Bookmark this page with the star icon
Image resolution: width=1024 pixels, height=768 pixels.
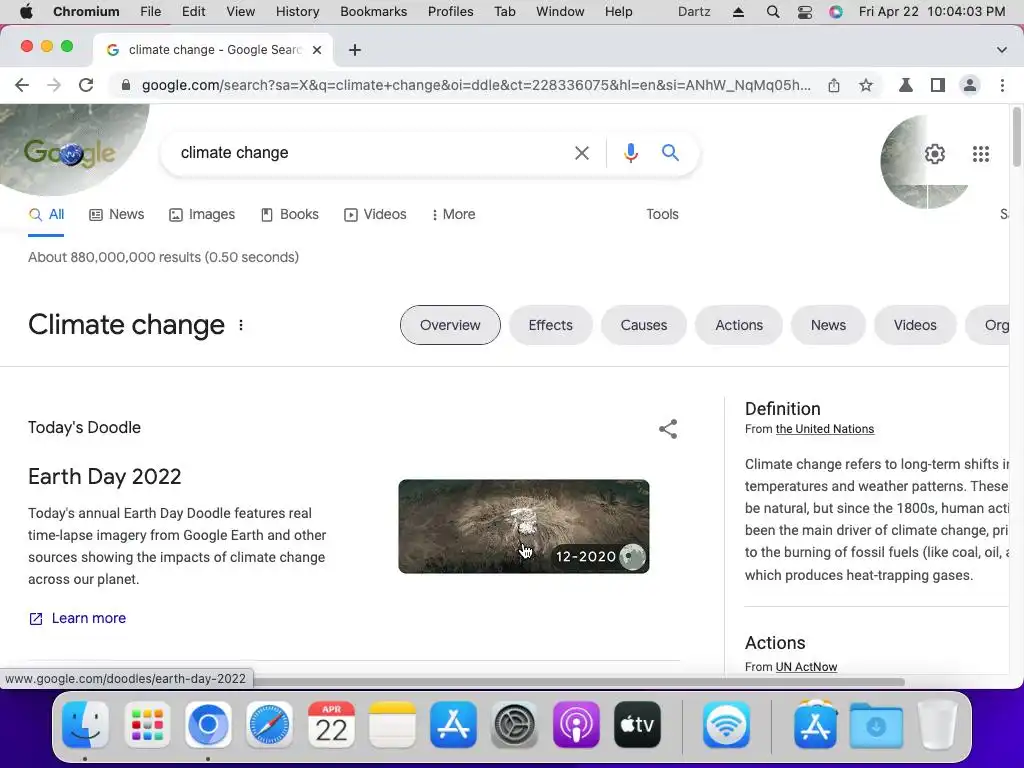point(866,86)
